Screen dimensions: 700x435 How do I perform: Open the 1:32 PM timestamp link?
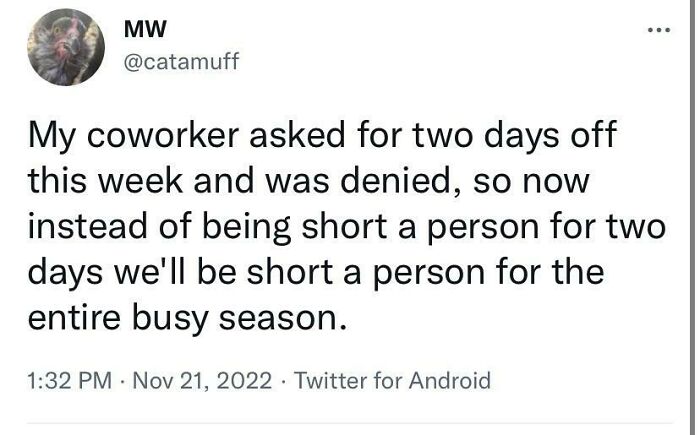coord(70,381)
